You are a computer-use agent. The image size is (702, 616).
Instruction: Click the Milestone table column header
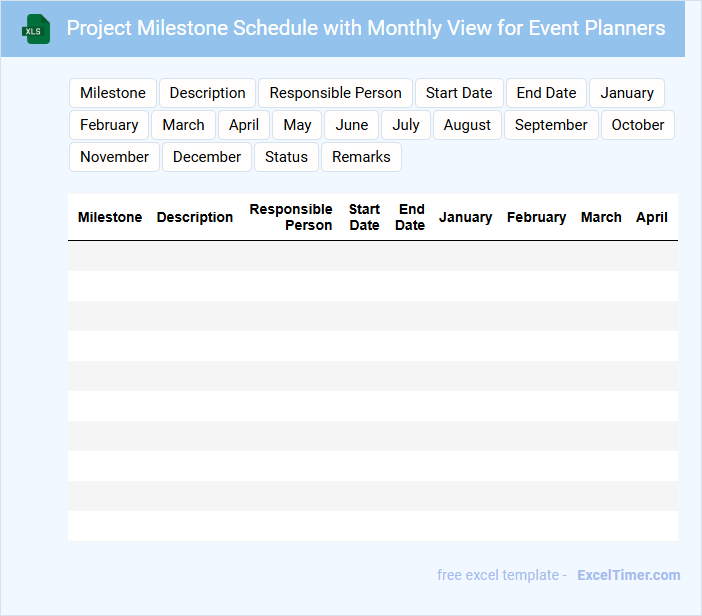pos(110,217)
